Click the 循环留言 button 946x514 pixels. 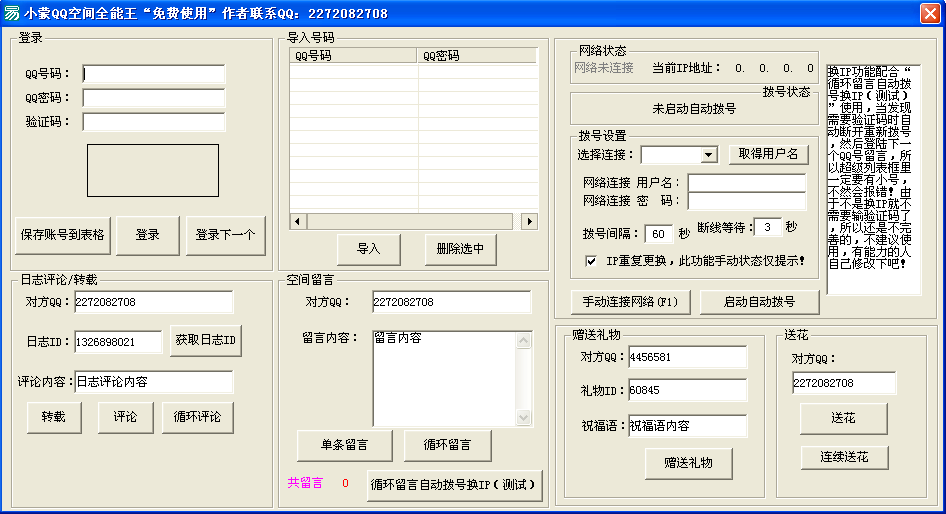pyautogui.click(x=447, y=445)
